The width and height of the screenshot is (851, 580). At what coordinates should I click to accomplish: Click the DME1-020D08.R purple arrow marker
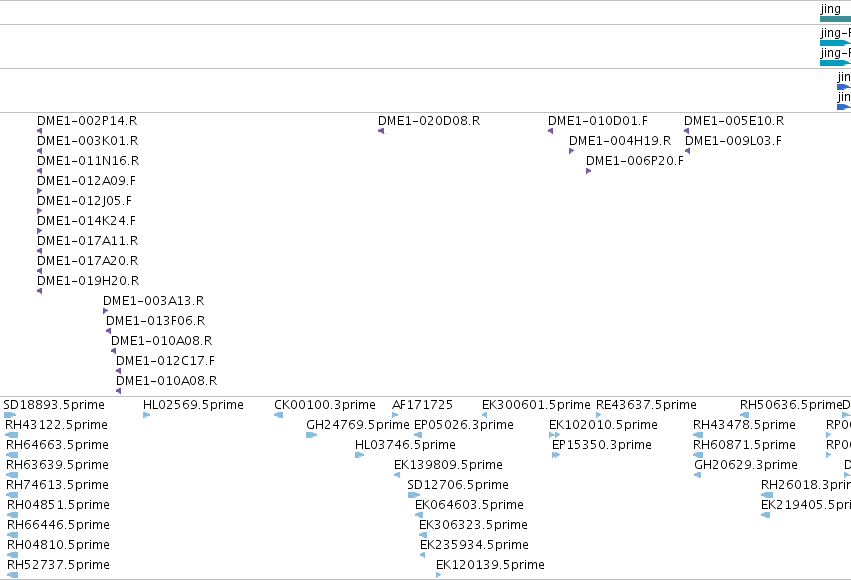click(381, 131)
